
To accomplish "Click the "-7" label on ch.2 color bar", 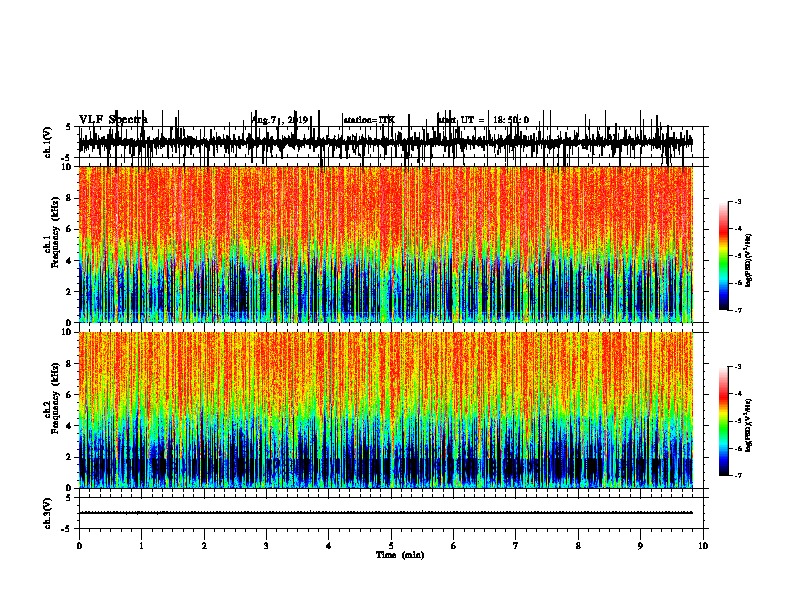I will point(738,475).
